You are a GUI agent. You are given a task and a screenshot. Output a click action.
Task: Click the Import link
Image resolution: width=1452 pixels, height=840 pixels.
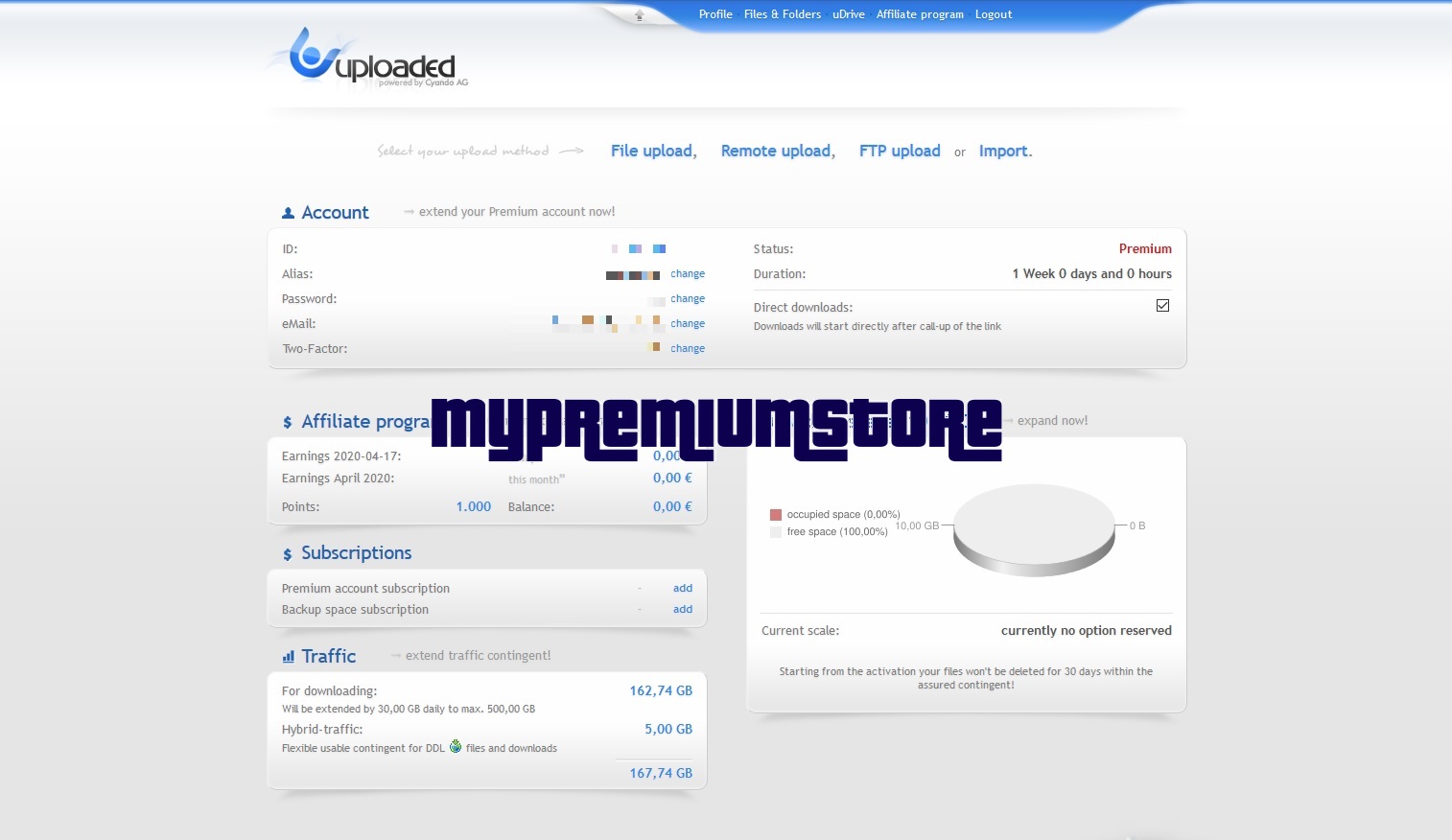tap(1004, 151)
